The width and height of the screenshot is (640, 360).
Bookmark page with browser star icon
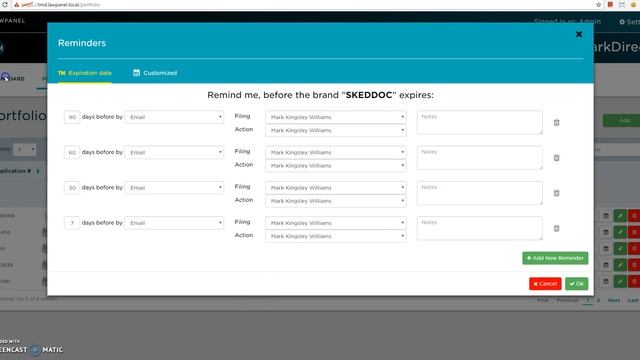599,5
